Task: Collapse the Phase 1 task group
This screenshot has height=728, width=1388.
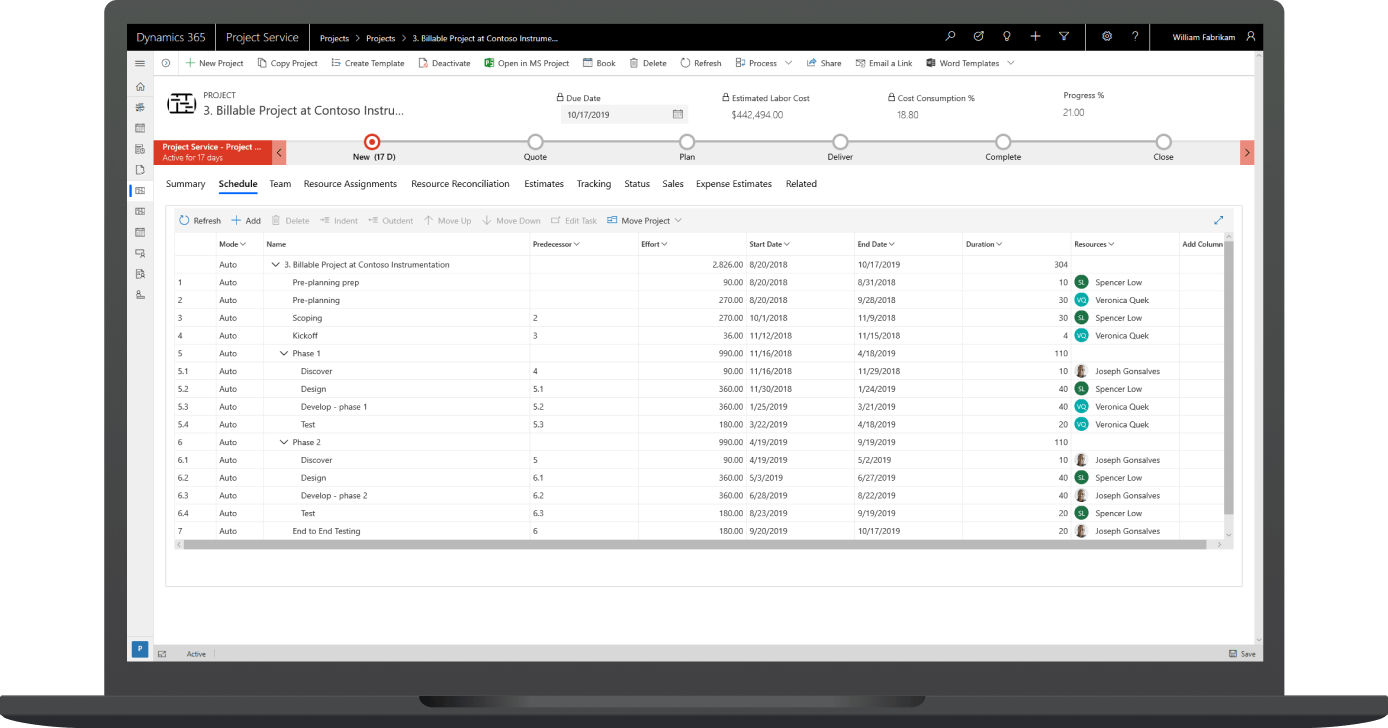Action: pos(283,354)
